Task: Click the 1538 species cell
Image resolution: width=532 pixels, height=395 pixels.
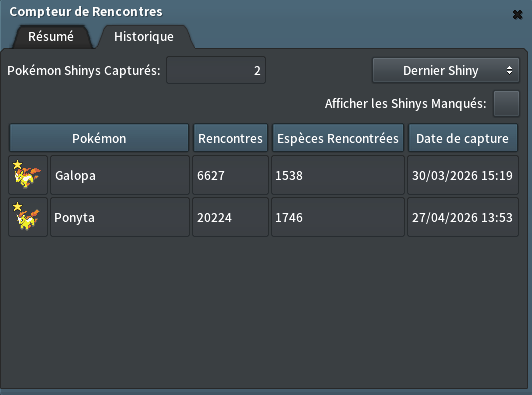Action: pos(338,175)
